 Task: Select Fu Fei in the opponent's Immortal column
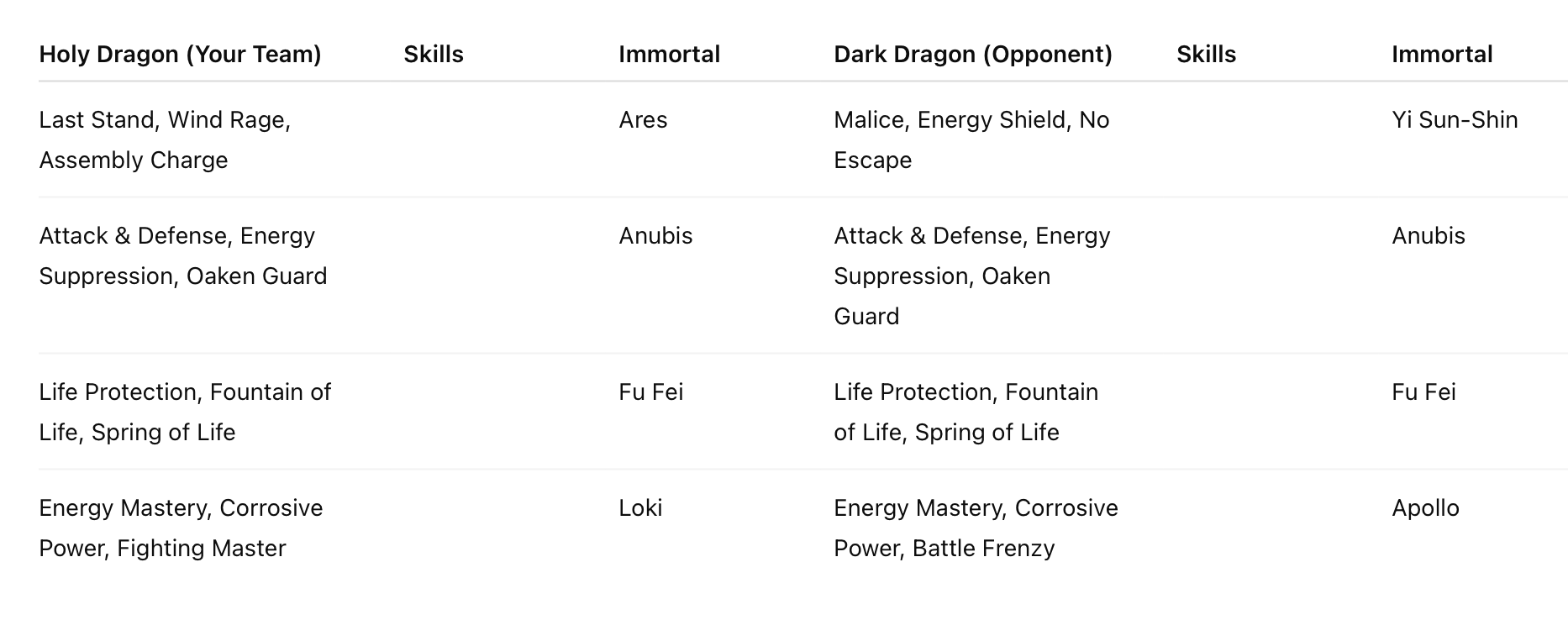[x=1423, y=392]
